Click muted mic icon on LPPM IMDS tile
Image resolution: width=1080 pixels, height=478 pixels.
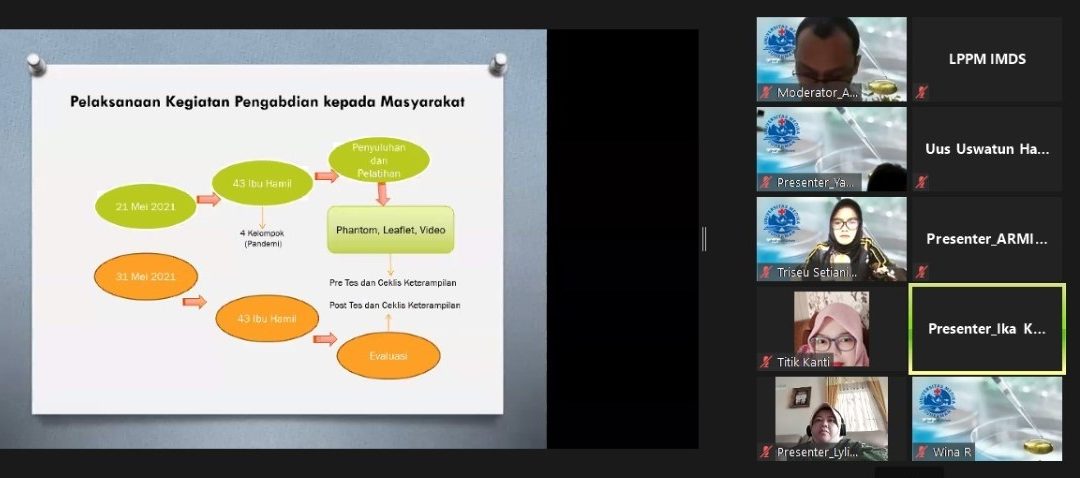921,92
